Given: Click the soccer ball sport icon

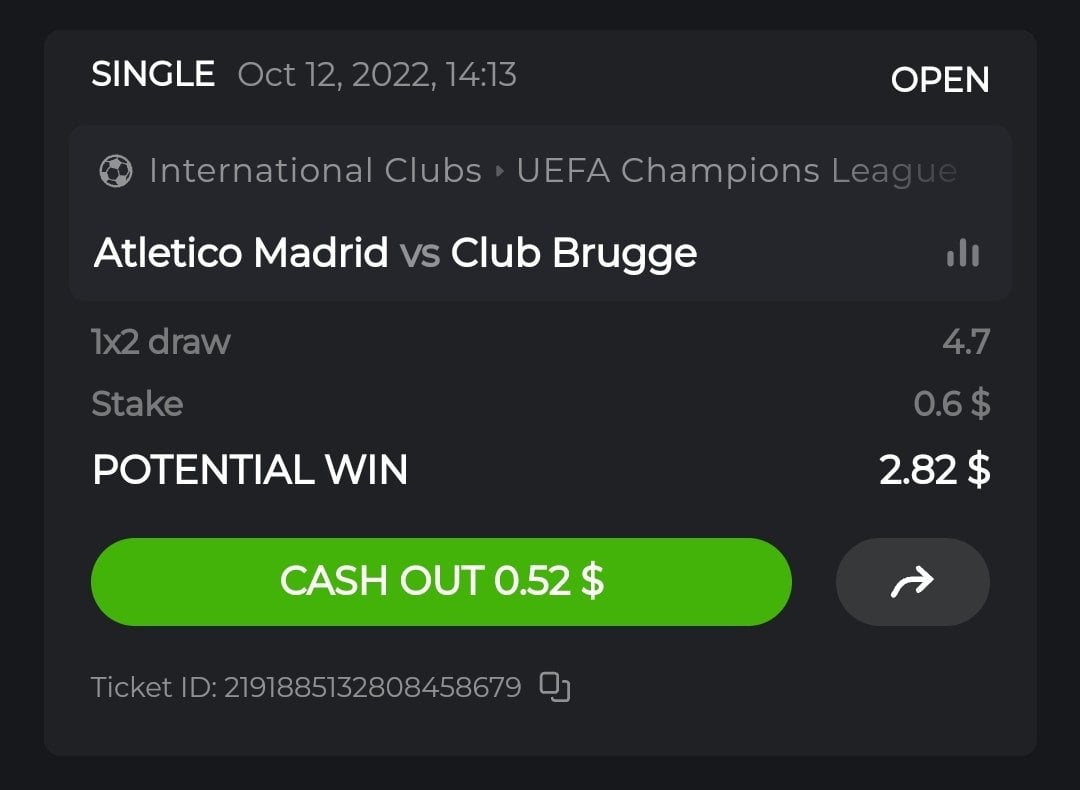Looking at the screenshot, I should tap(115, 172).
